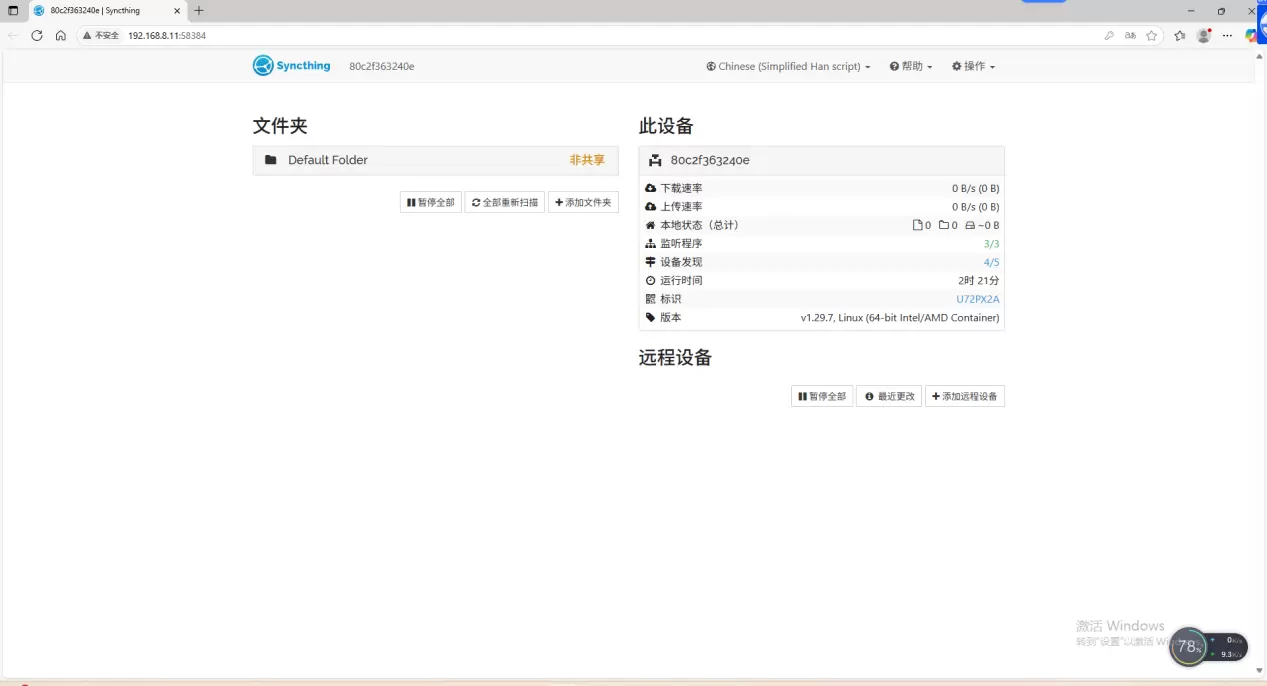Click the address bar showing 192.168.8.11
This screenshot has height=686, width=1267.
coord(600,35)
